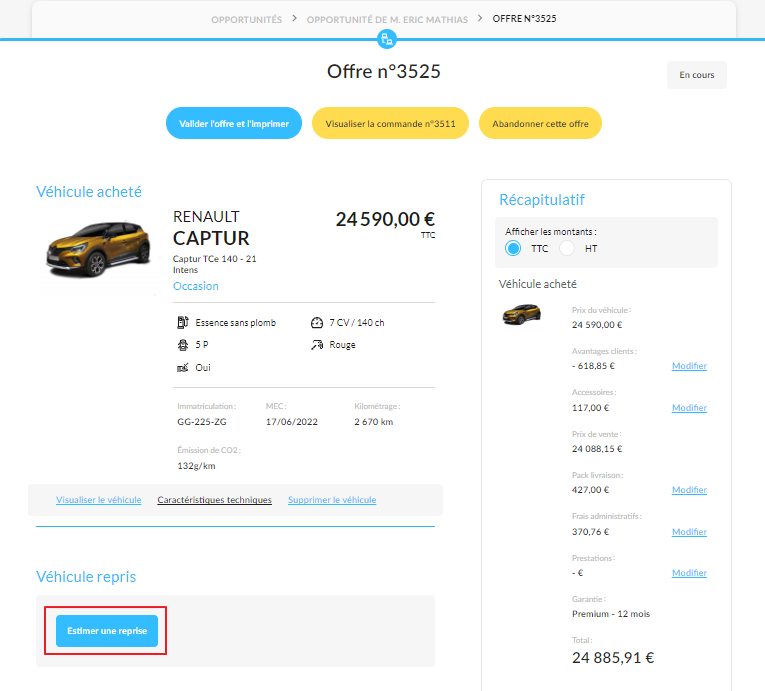This screenshot has height=691, width=765.
Task: Go to Opportunité de M. Eric Mathias breadcrumb
Action: coord(387,20)
